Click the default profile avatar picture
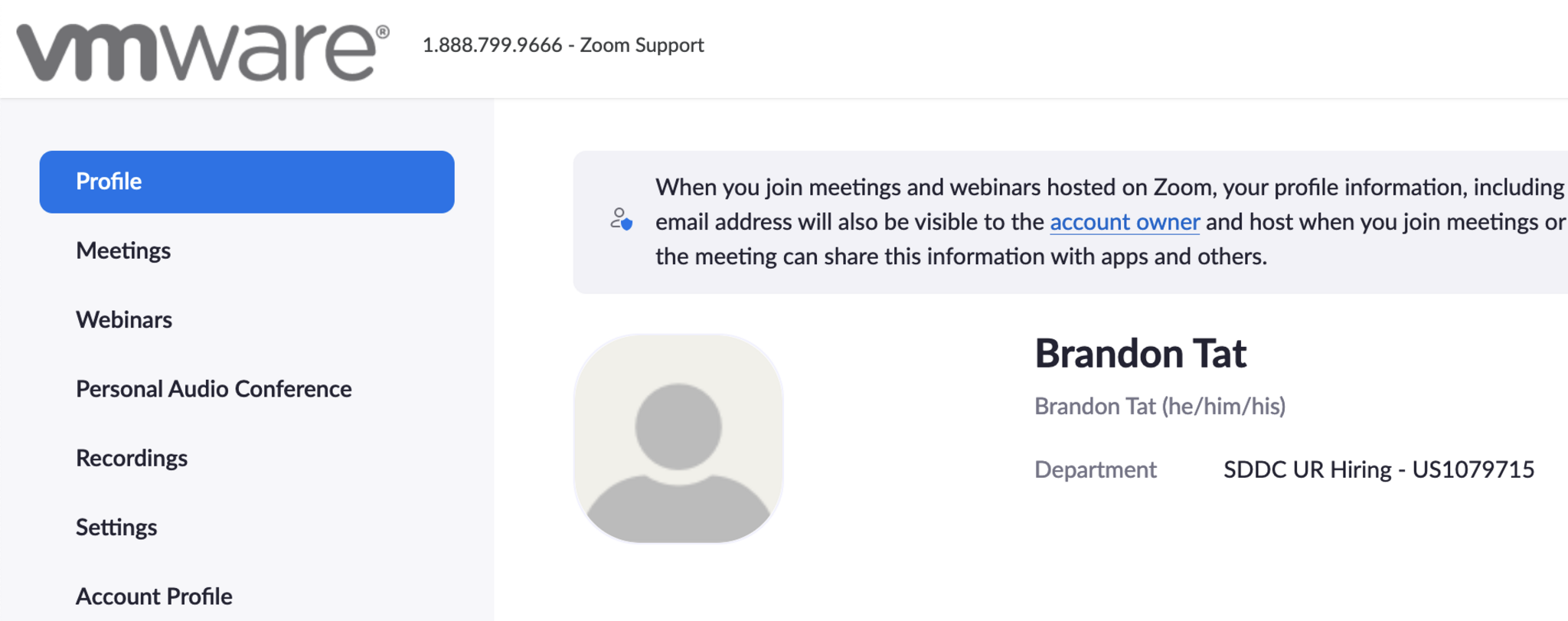The width and height of the screenshot is (1568, 621). tap(678, 439)
